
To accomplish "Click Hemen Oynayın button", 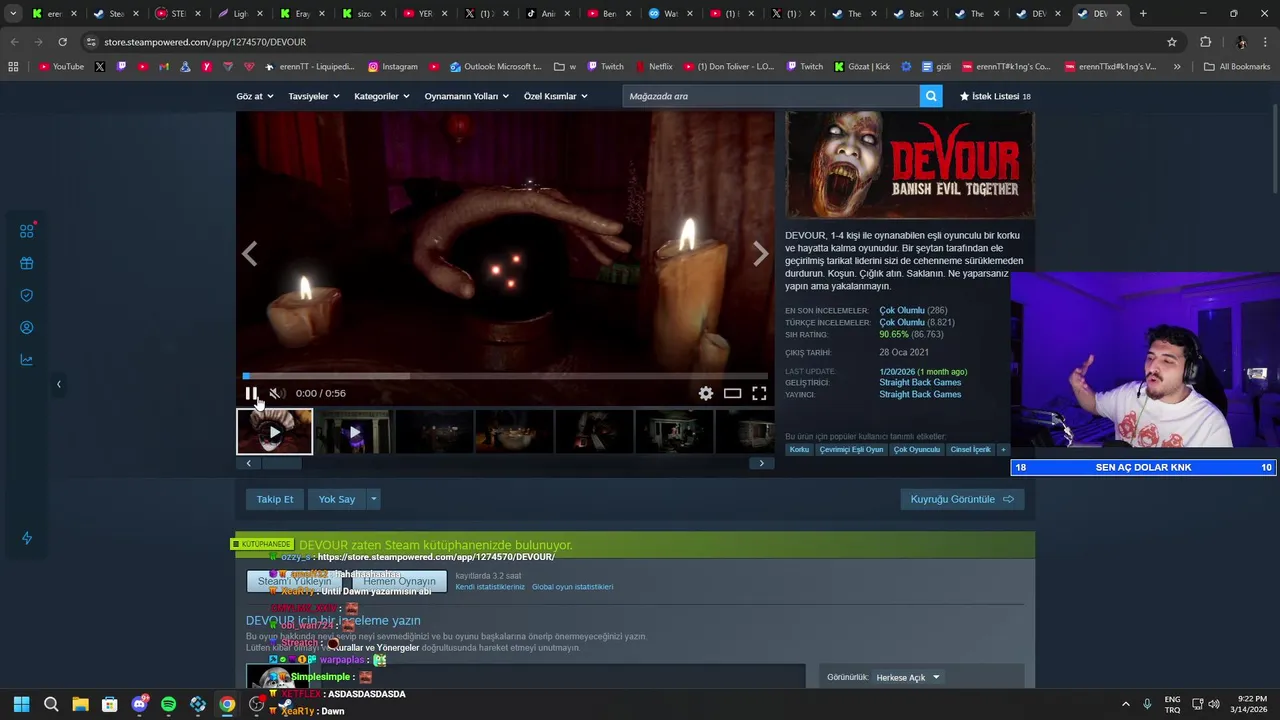I will (399, 581).
